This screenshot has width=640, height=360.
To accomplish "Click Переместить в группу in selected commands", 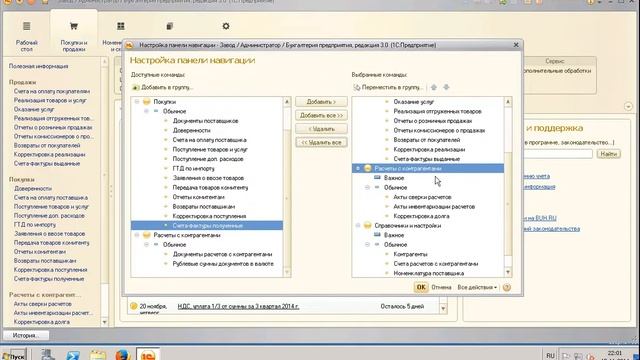I will pyautogui.click(x=387, y=87).
